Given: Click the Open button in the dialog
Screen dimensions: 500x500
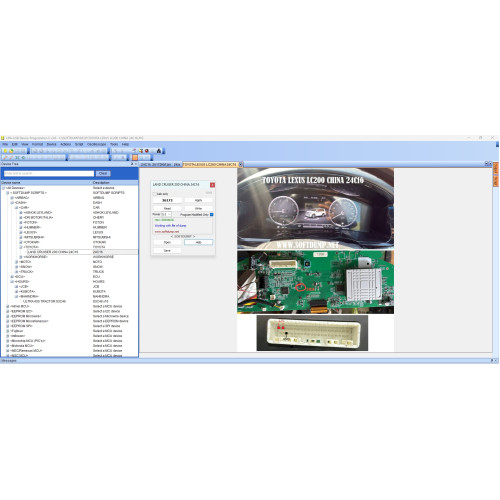Looking at the screenshot, I should point(167,242).
